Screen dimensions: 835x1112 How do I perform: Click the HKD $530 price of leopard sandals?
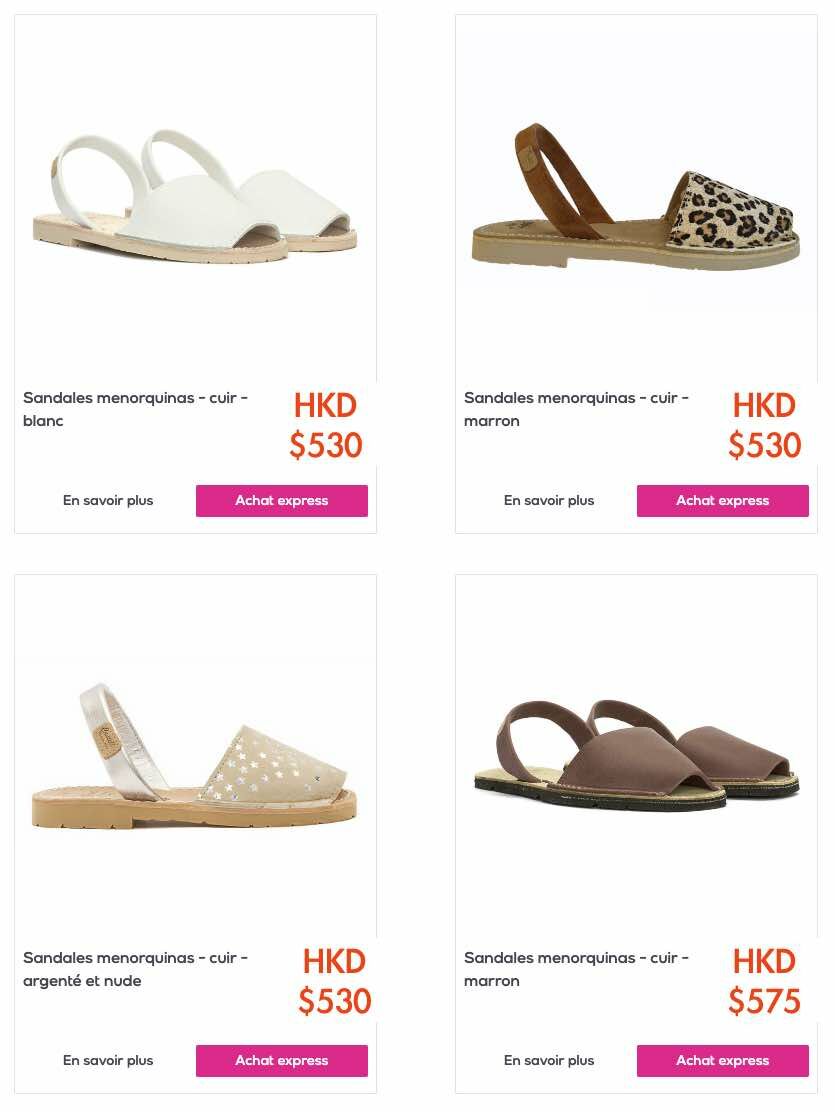point(764,426)
